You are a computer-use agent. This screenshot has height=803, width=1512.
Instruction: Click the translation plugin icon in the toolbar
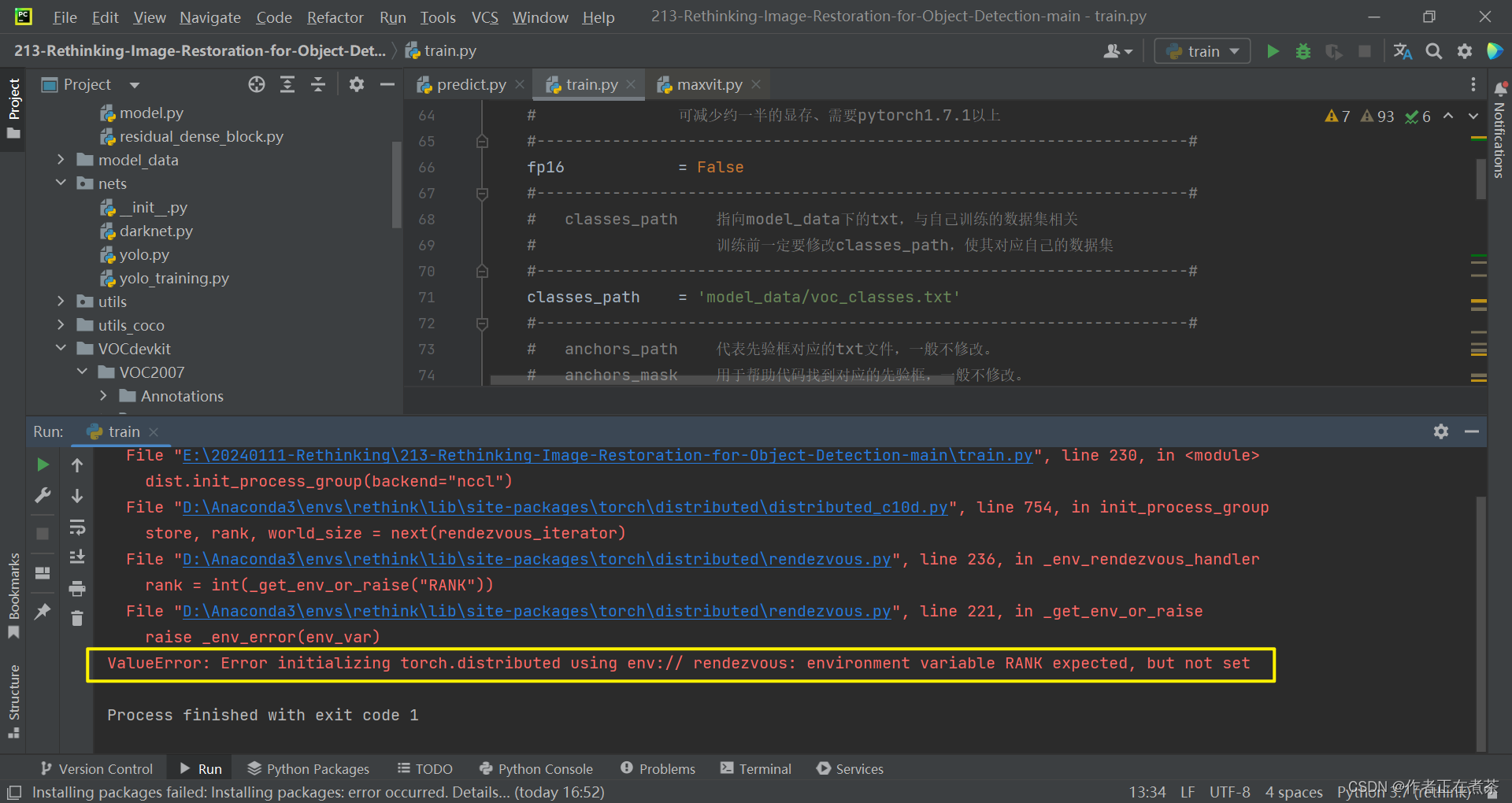tap(1403, 50)
